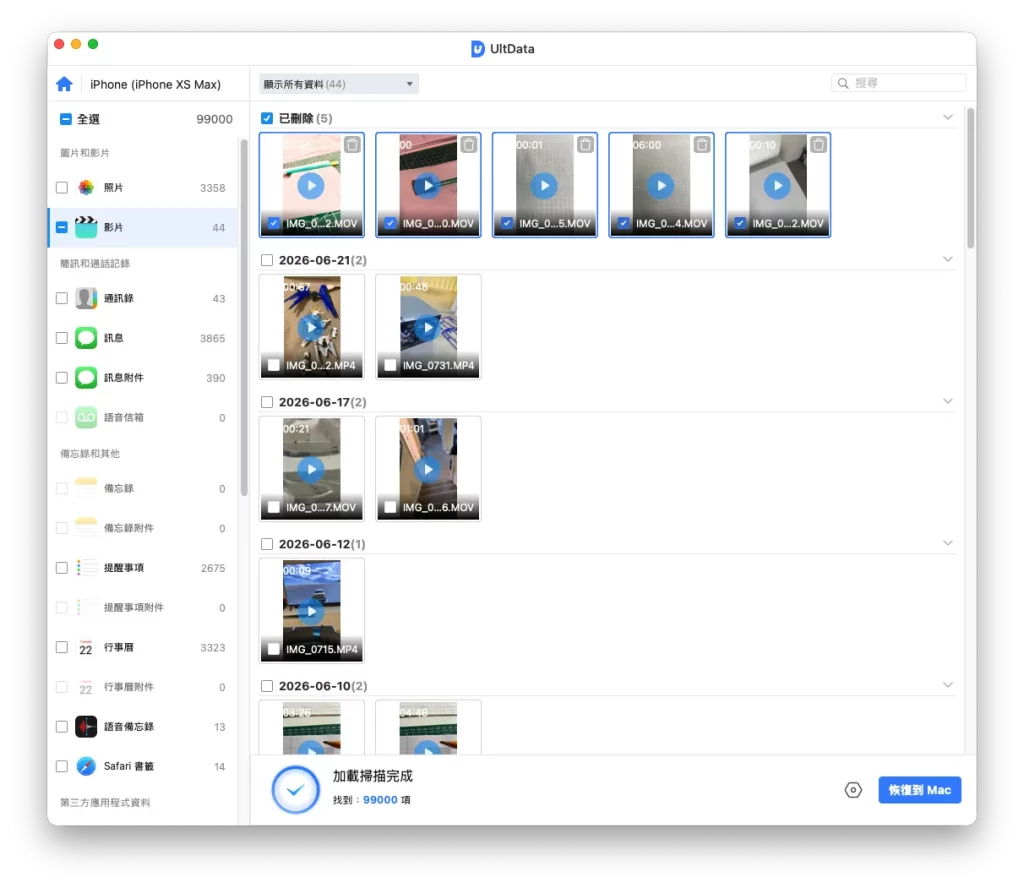Open the Safari bookmarks (書籤) icon
The height and width of the screenshot is (888, 1024).
(x=86, y=766)
